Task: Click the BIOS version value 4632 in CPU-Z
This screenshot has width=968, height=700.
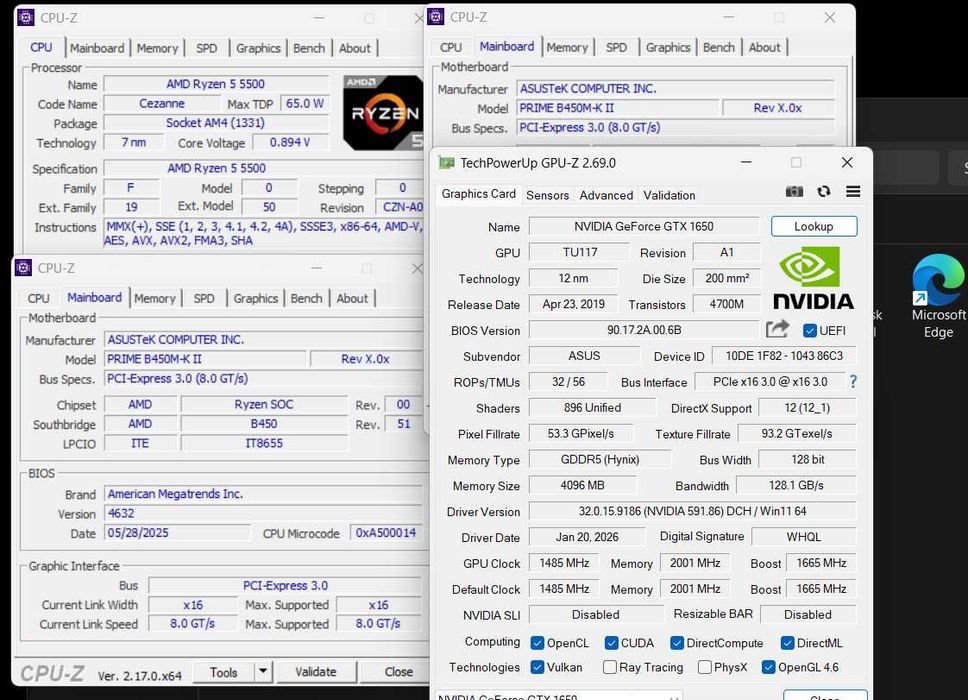Action: click(x=262, y=513)
